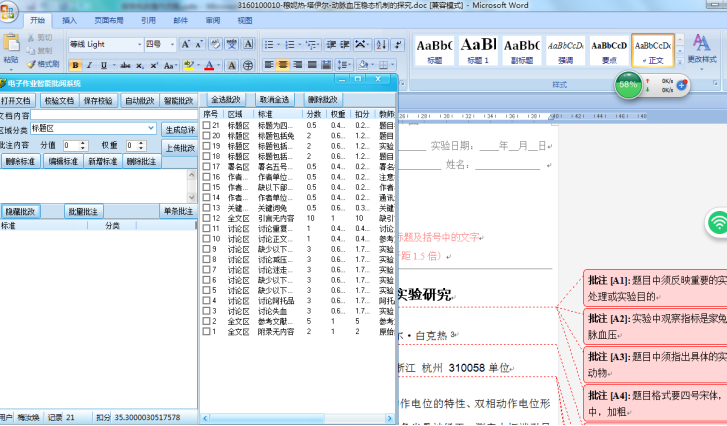Viewport: 727px width, 426px height.
Task: Open borders dropdown in ribbon
Action: pos(393,65)
